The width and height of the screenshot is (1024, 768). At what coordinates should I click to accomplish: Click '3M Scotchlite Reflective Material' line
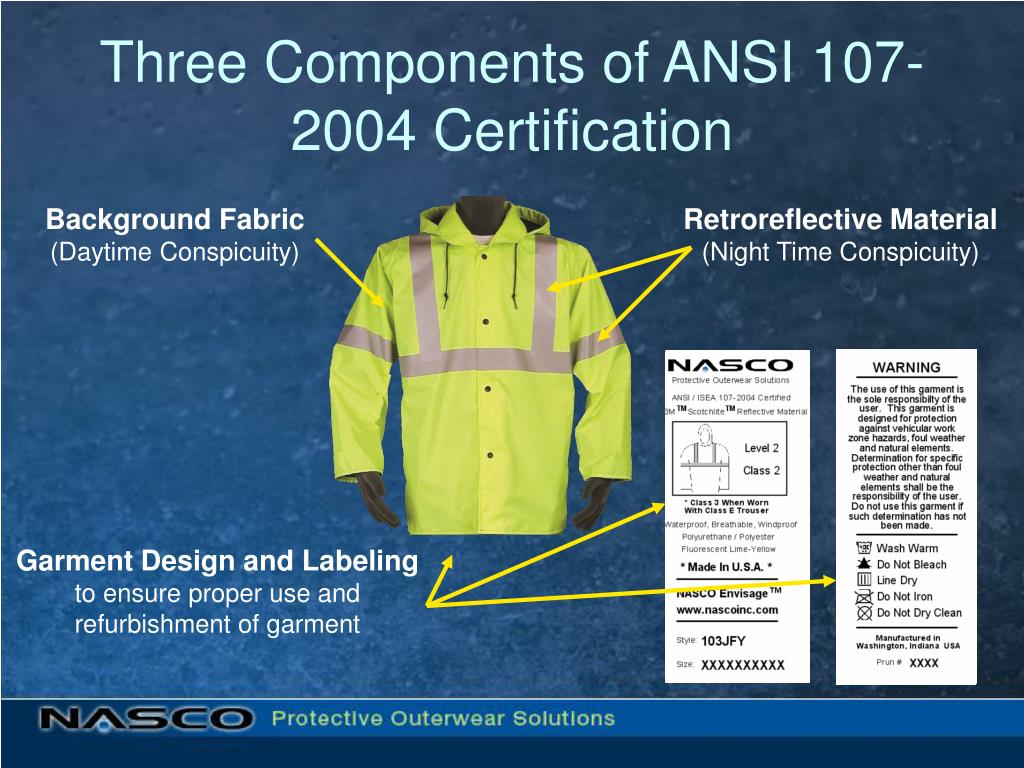tap(737, 411)
